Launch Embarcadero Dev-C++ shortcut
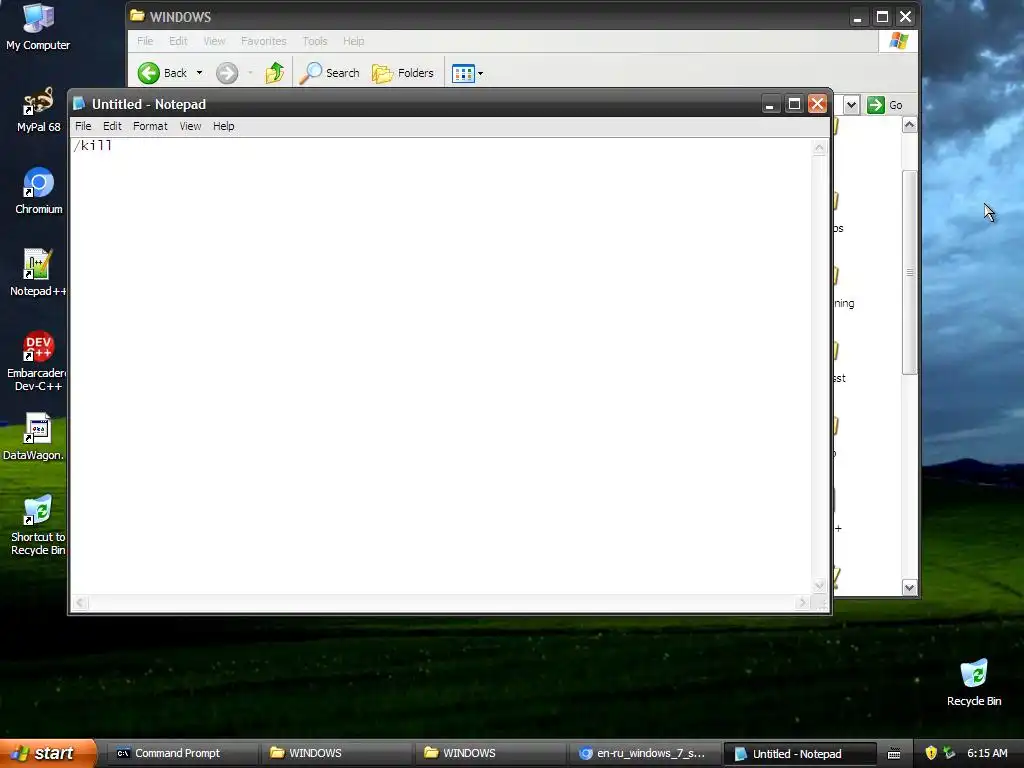Image resolution: width=1024 pixels, height=768 pixels. (x=37, y=361)
